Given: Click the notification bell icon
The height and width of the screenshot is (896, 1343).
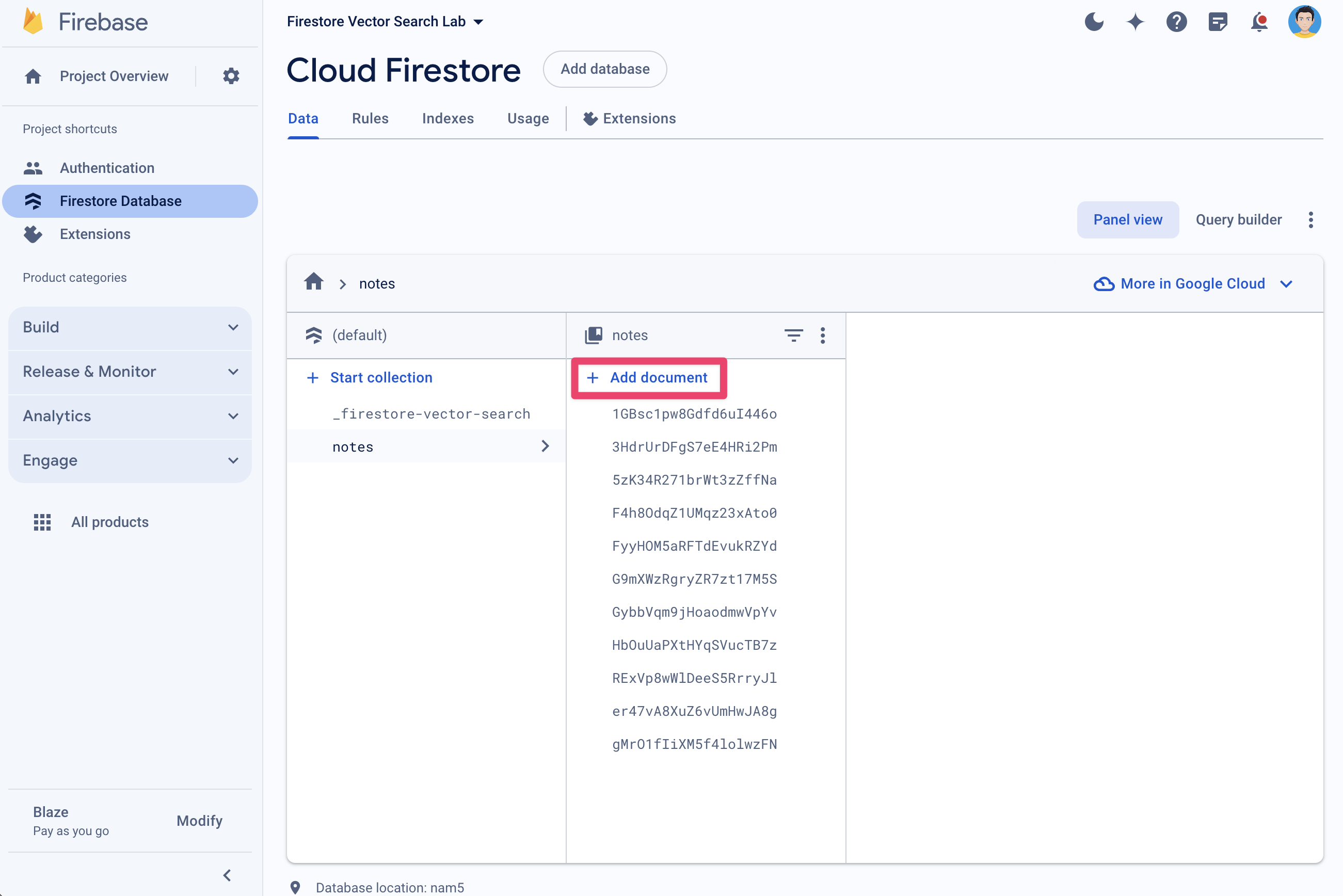Looking at the screenshot, I should 1261,21.
